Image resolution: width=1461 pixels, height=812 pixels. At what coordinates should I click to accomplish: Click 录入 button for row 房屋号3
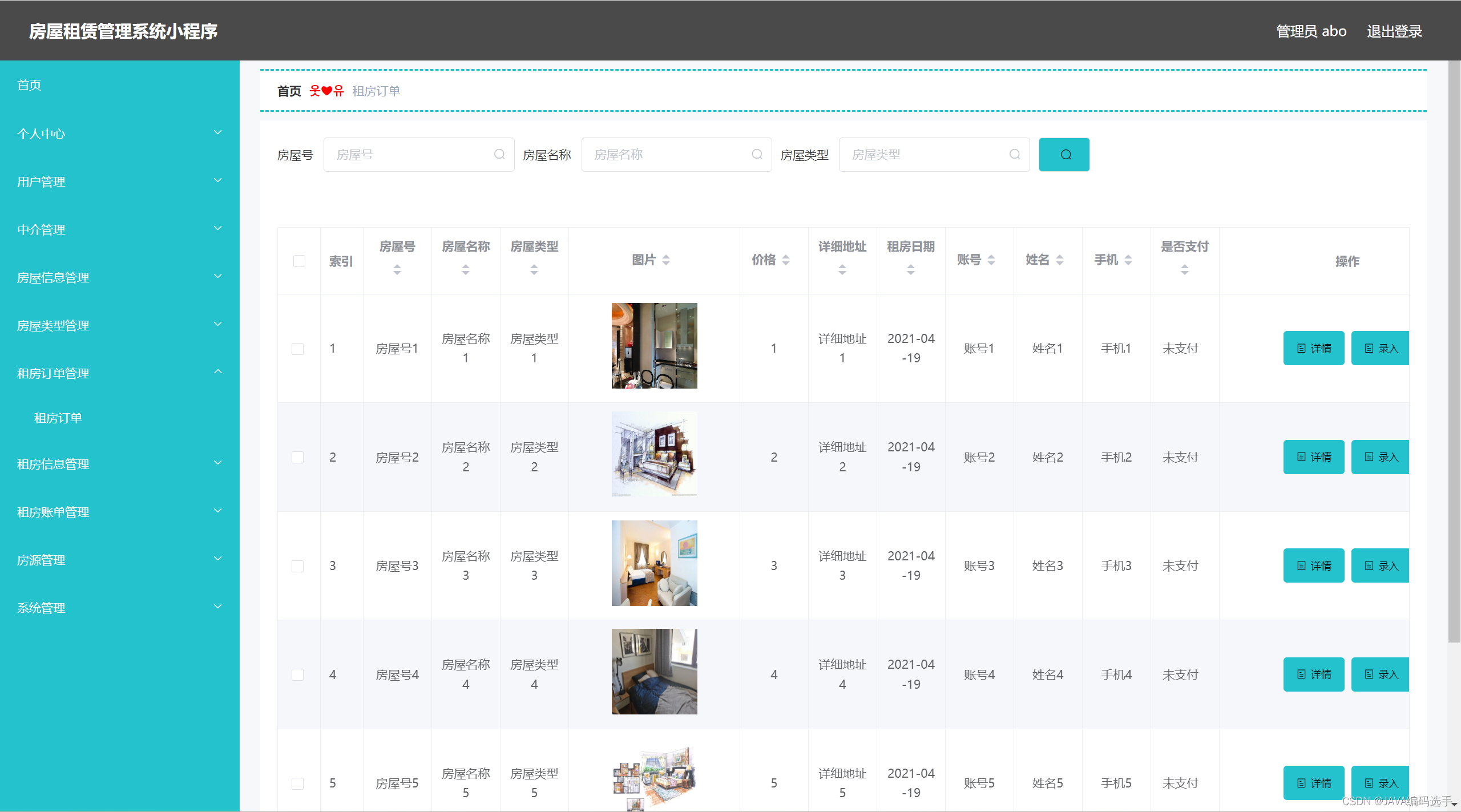click(1380, 565)
